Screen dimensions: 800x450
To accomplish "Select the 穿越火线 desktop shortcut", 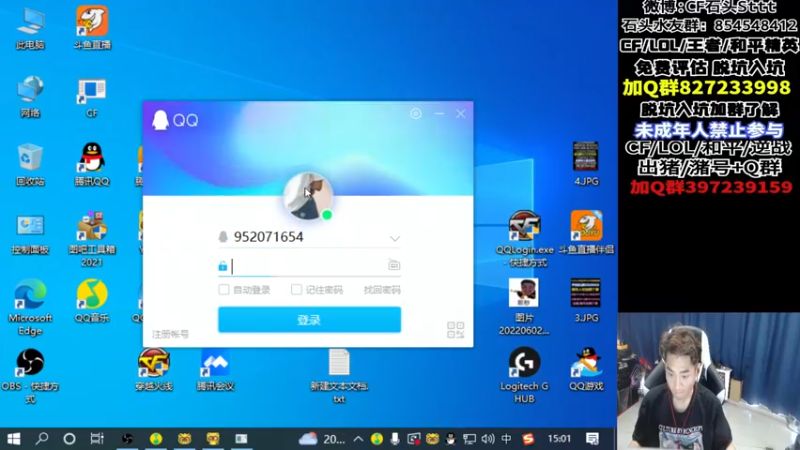I will point(154,370).
